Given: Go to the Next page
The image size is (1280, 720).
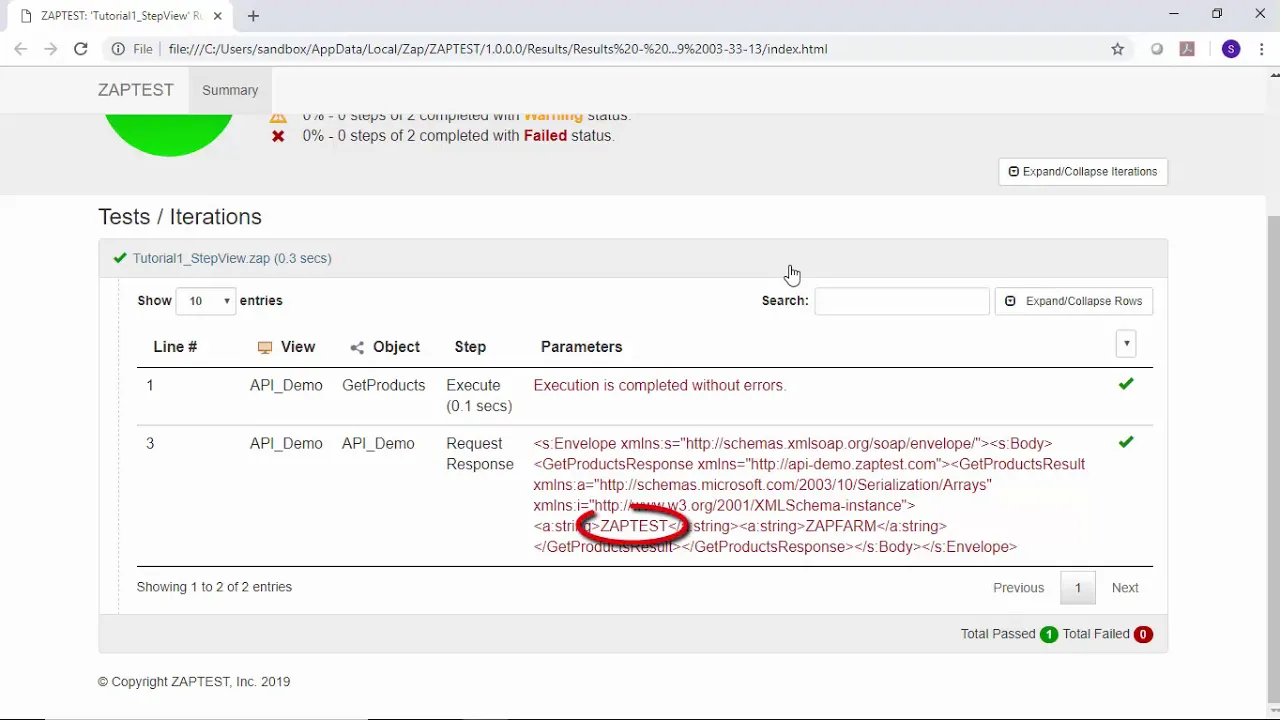Looking at the screenshot, I should (x=1125, y=588).
